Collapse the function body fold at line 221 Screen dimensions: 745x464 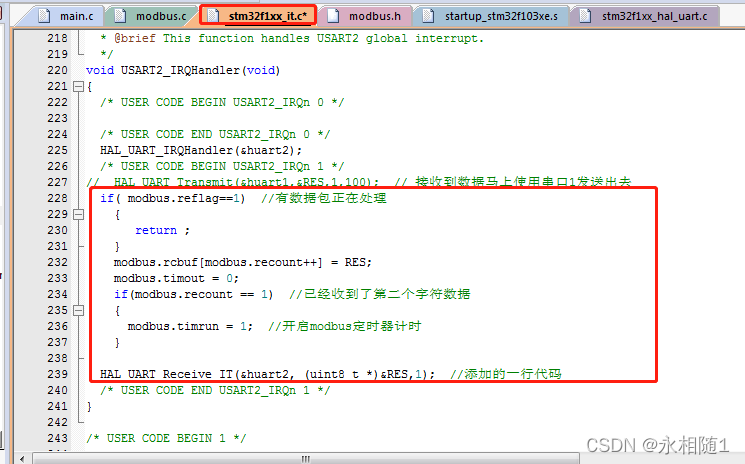78,86
